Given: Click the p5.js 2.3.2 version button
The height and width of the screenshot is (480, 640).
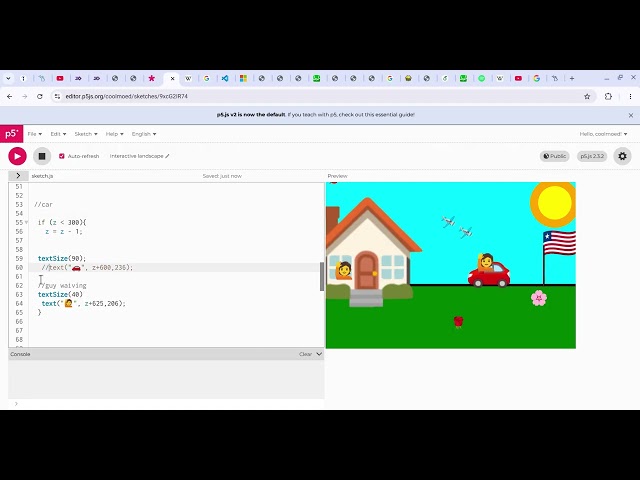Looking at the screenshot, I should pos(592,156).
